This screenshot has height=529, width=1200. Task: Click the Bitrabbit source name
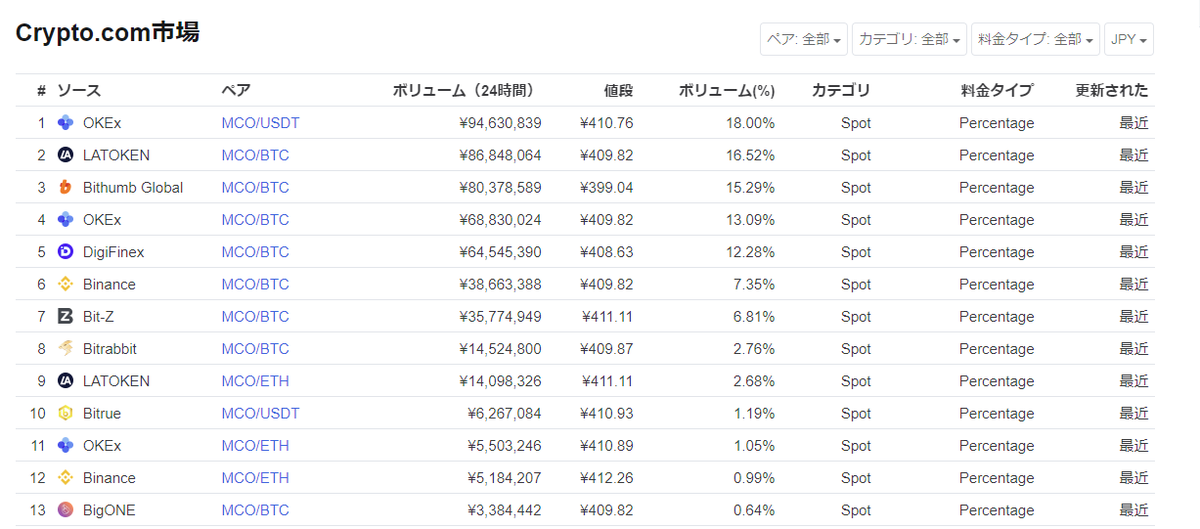click(110, 349)
